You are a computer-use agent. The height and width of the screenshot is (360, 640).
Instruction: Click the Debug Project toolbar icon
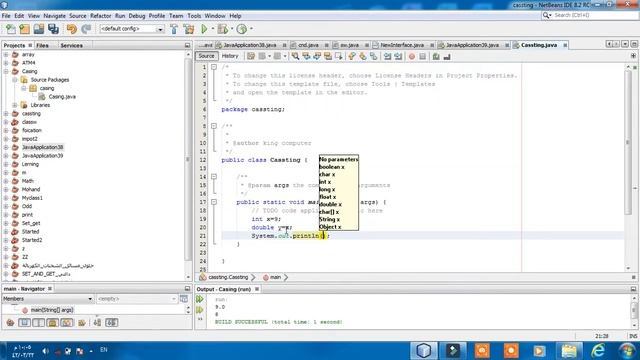point(223,29)
